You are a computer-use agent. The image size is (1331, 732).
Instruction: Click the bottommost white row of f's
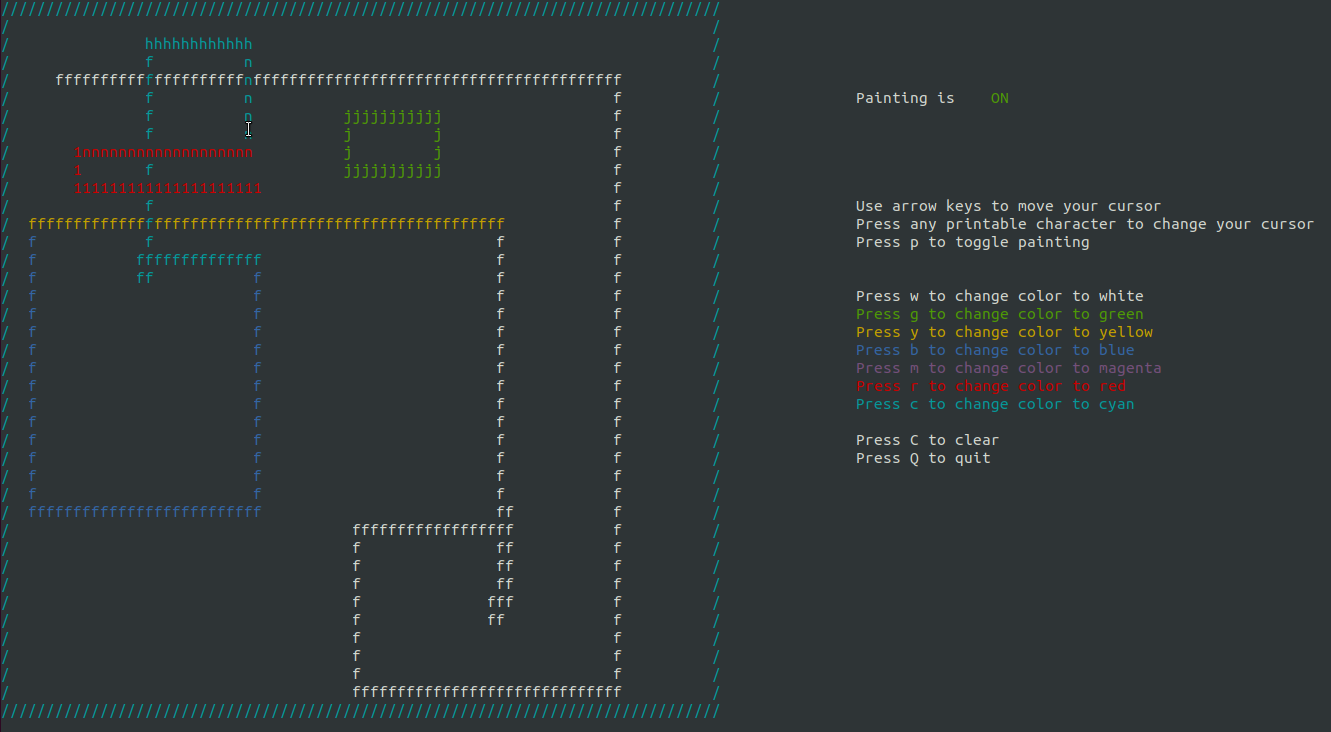pyautogui.click(x=487, y=692)
